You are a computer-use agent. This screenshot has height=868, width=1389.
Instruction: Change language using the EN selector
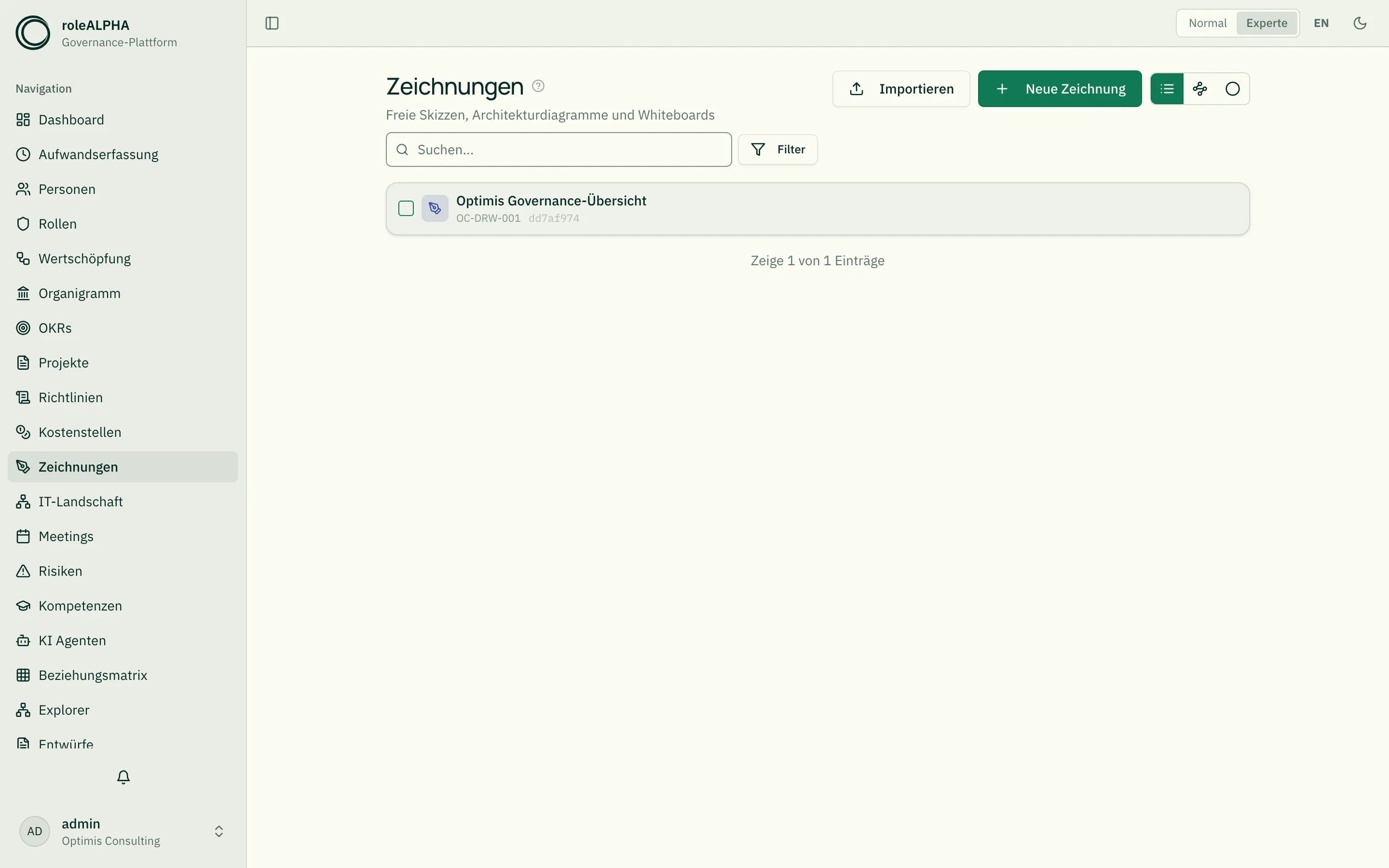(1321, 23)
